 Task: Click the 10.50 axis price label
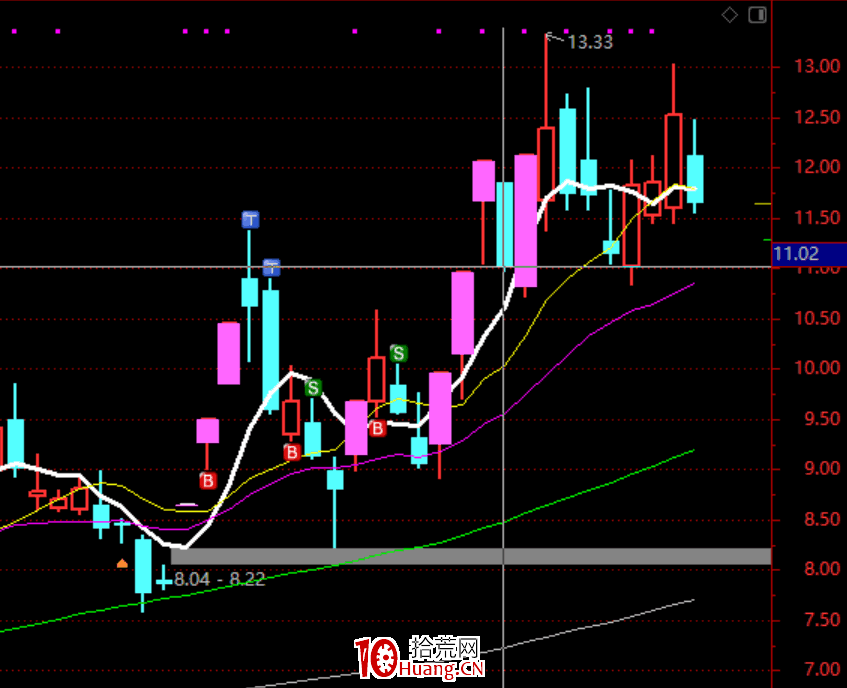coord(817,318)
